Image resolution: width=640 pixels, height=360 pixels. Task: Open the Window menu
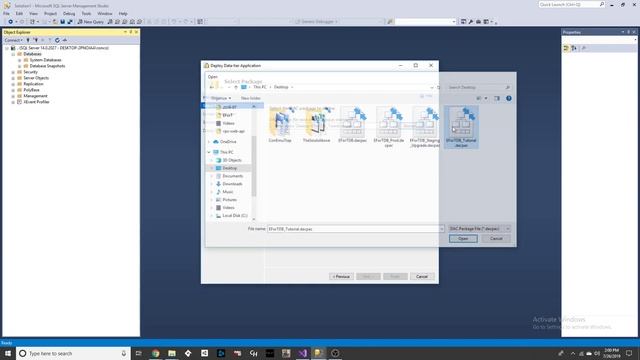tap(105, 13)
